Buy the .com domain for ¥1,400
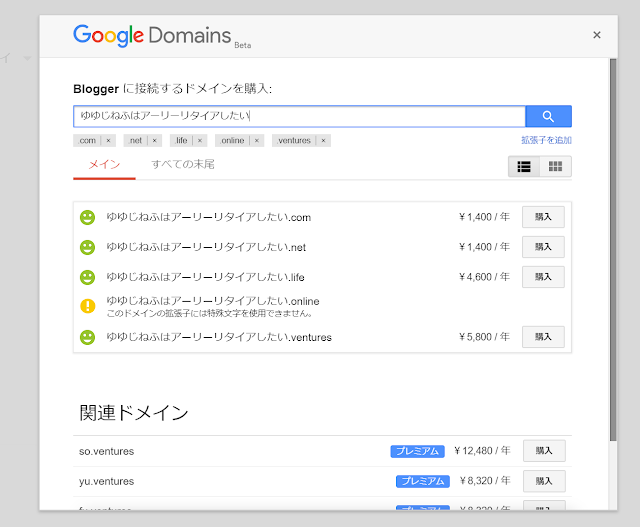The width and height of the screenshot is (640, 527). tap(543, 217)
